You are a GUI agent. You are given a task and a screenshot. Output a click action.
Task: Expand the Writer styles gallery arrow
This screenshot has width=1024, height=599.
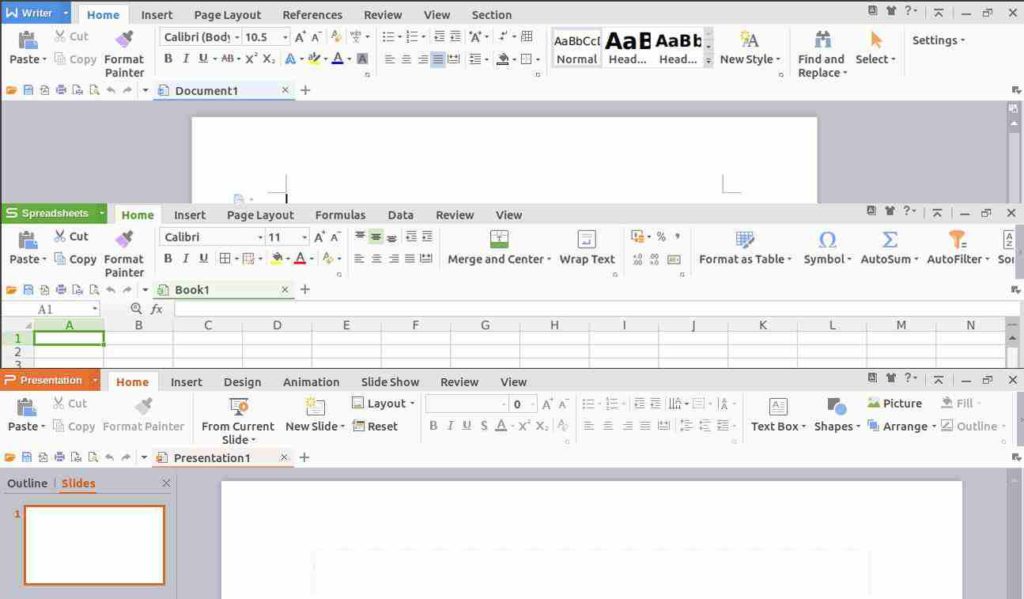pyautogui.click(x=709, y=61)
